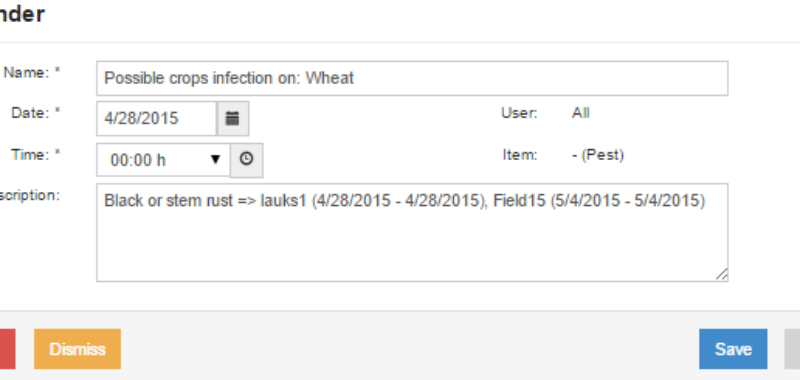Open the calendar date picker icon
Screen dimensions: 800x380
pos(233,118)
